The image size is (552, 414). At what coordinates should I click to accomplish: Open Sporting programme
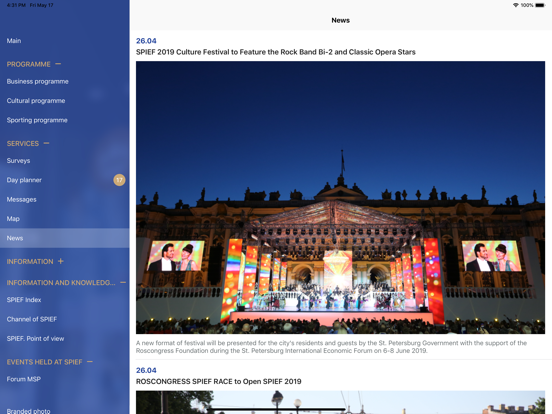coord(64,120)
